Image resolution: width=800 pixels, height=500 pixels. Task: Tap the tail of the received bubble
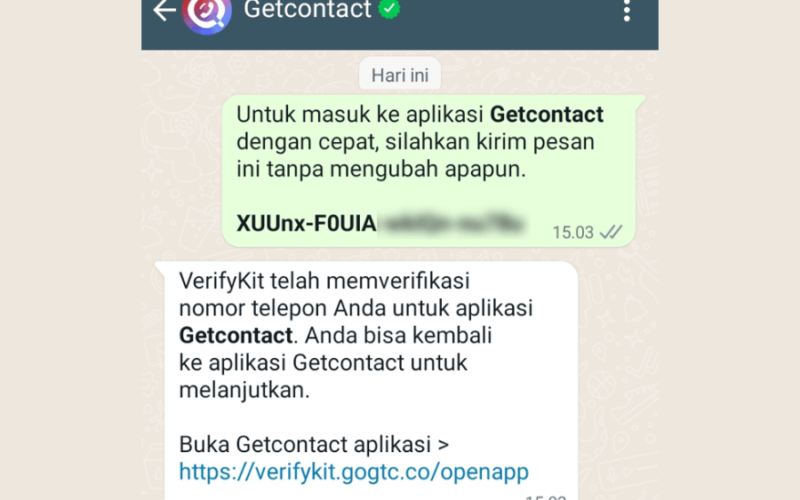click(x=160, y=267)
